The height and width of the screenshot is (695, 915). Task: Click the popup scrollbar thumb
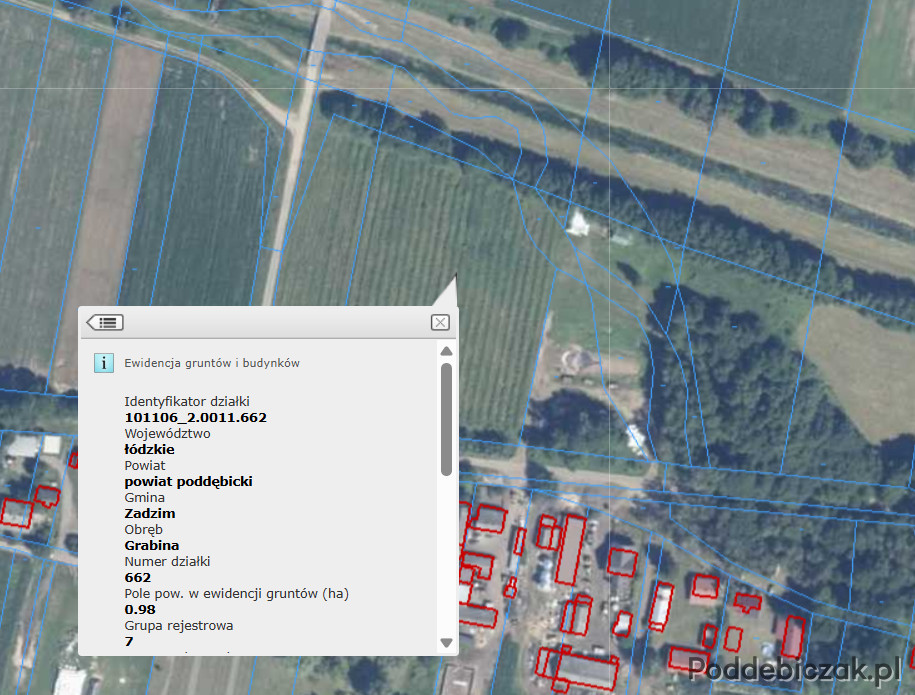tap(446, 419)
